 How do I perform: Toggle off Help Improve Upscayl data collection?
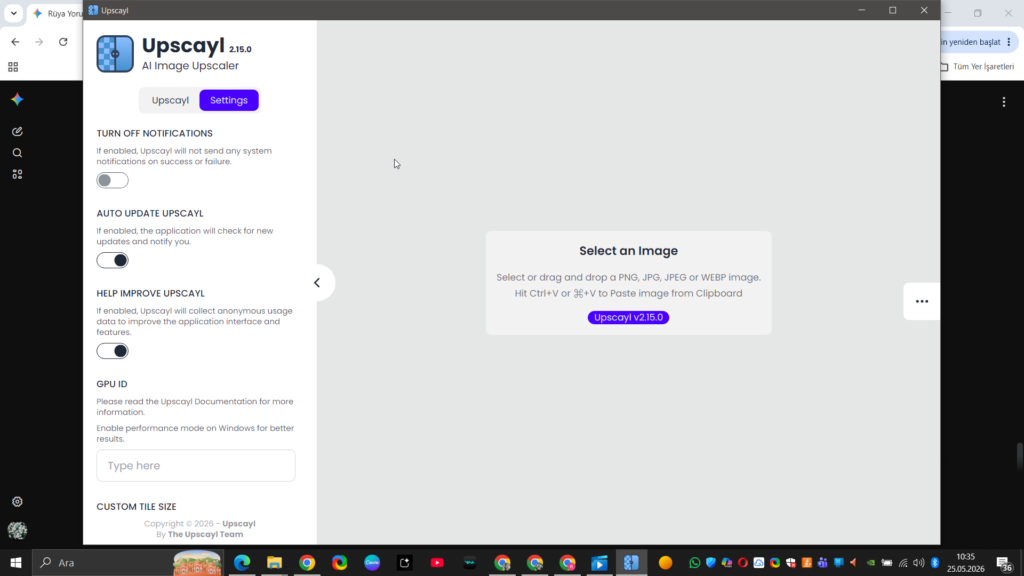[112, 351]
